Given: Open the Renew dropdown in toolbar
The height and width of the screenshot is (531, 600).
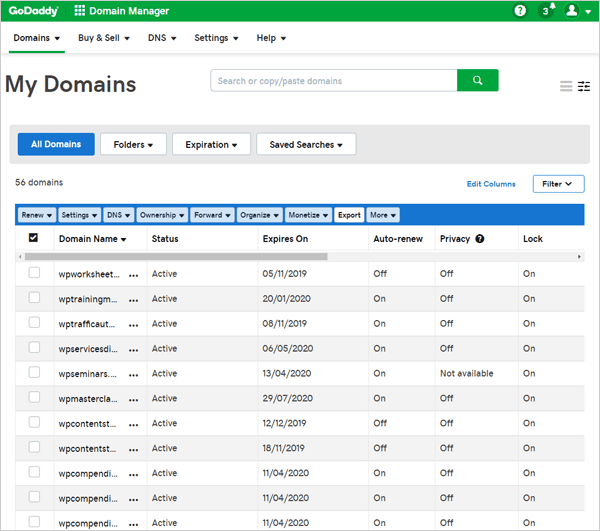Looking at the screenshot, I should (37, 215).
